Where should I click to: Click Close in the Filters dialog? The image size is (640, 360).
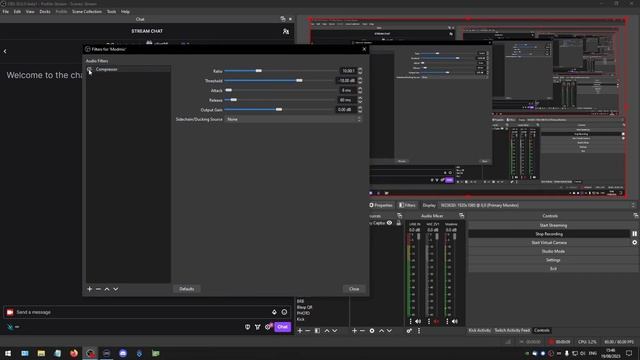coord(354,289)
